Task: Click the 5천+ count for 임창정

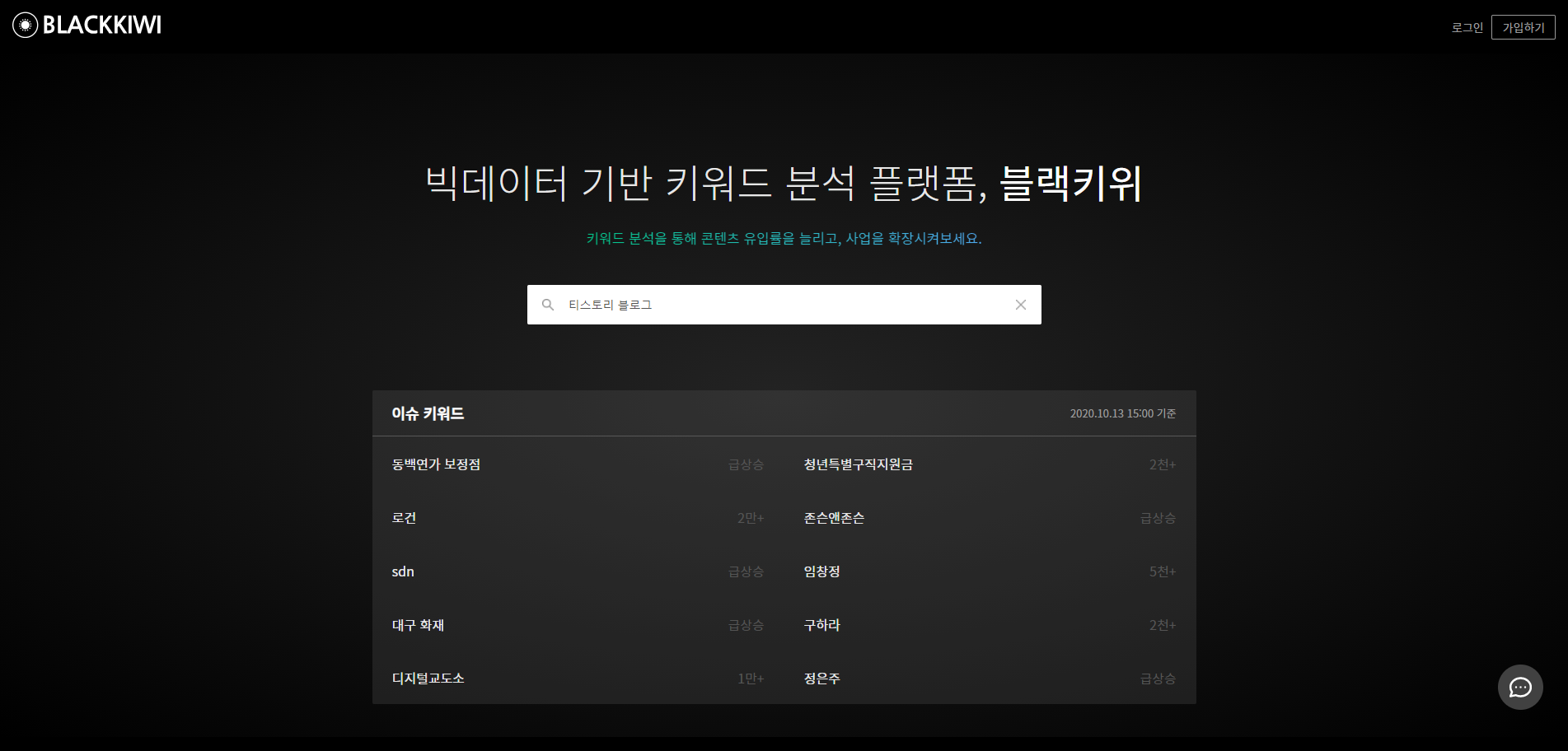Action: point(1163,571)
